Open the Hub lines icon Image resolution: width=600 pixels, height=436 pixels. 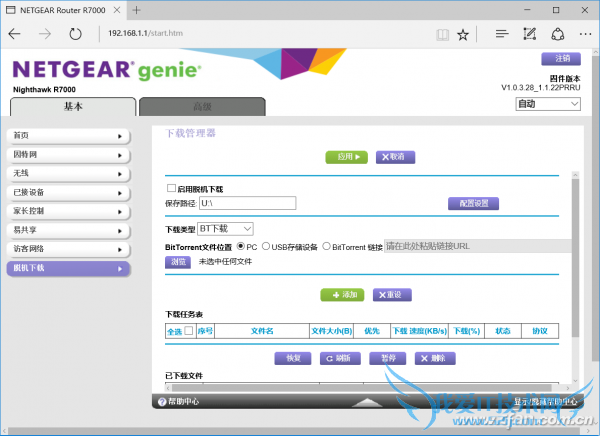tap(502, 34)
